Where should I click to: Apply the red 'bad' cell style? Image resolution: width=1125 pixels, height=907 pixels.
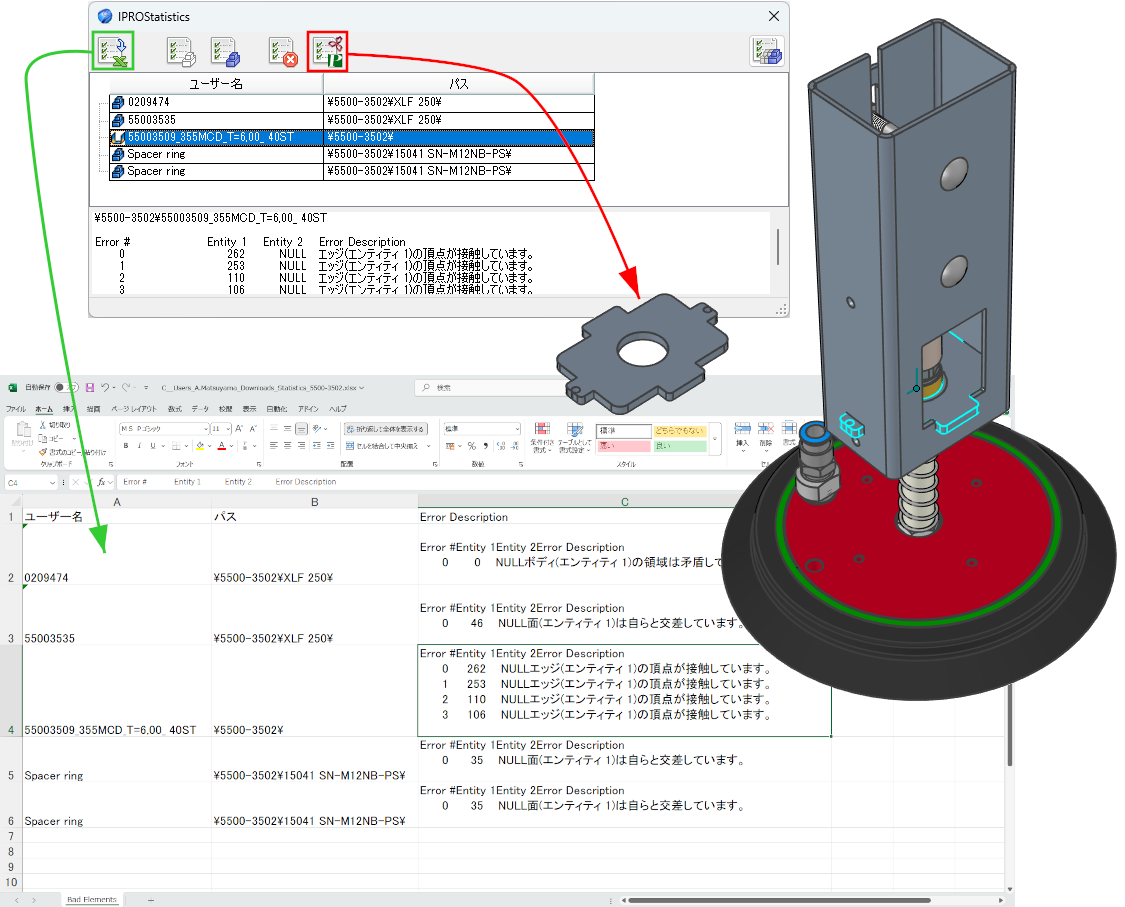pyautogui.click(x=623, y=446)
